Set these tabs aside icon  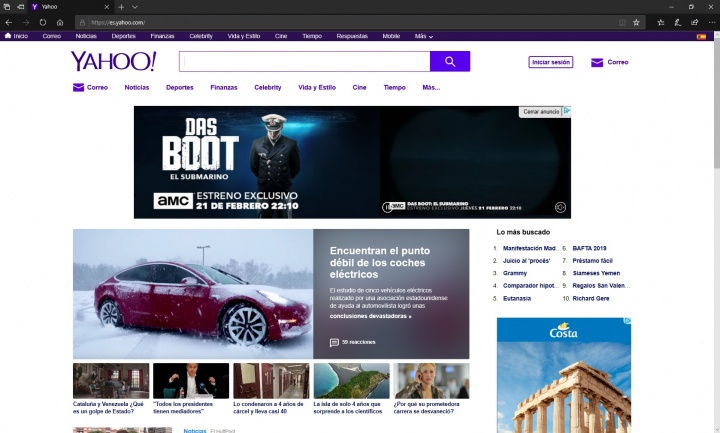click(x=20, y=7)
